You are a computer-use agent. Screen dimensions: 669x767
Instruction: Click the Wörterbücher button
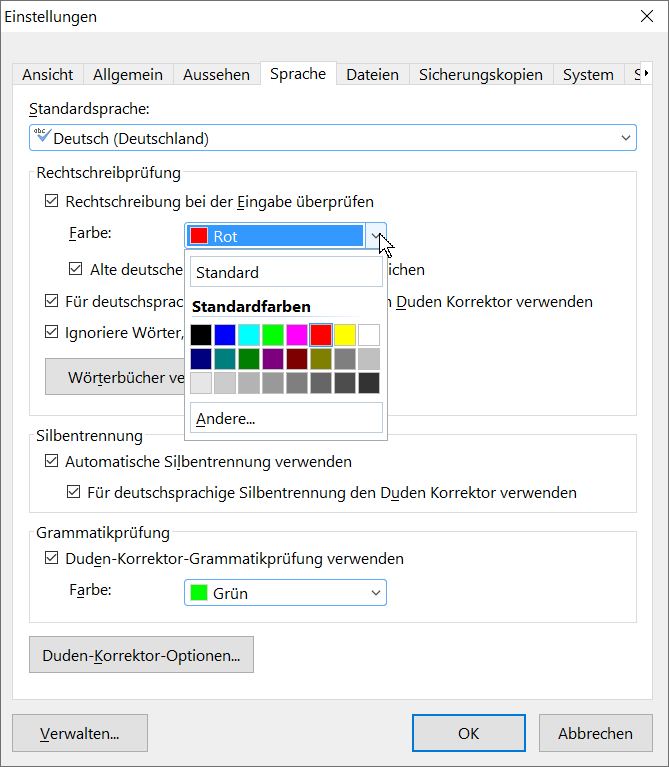coord(115,377)
